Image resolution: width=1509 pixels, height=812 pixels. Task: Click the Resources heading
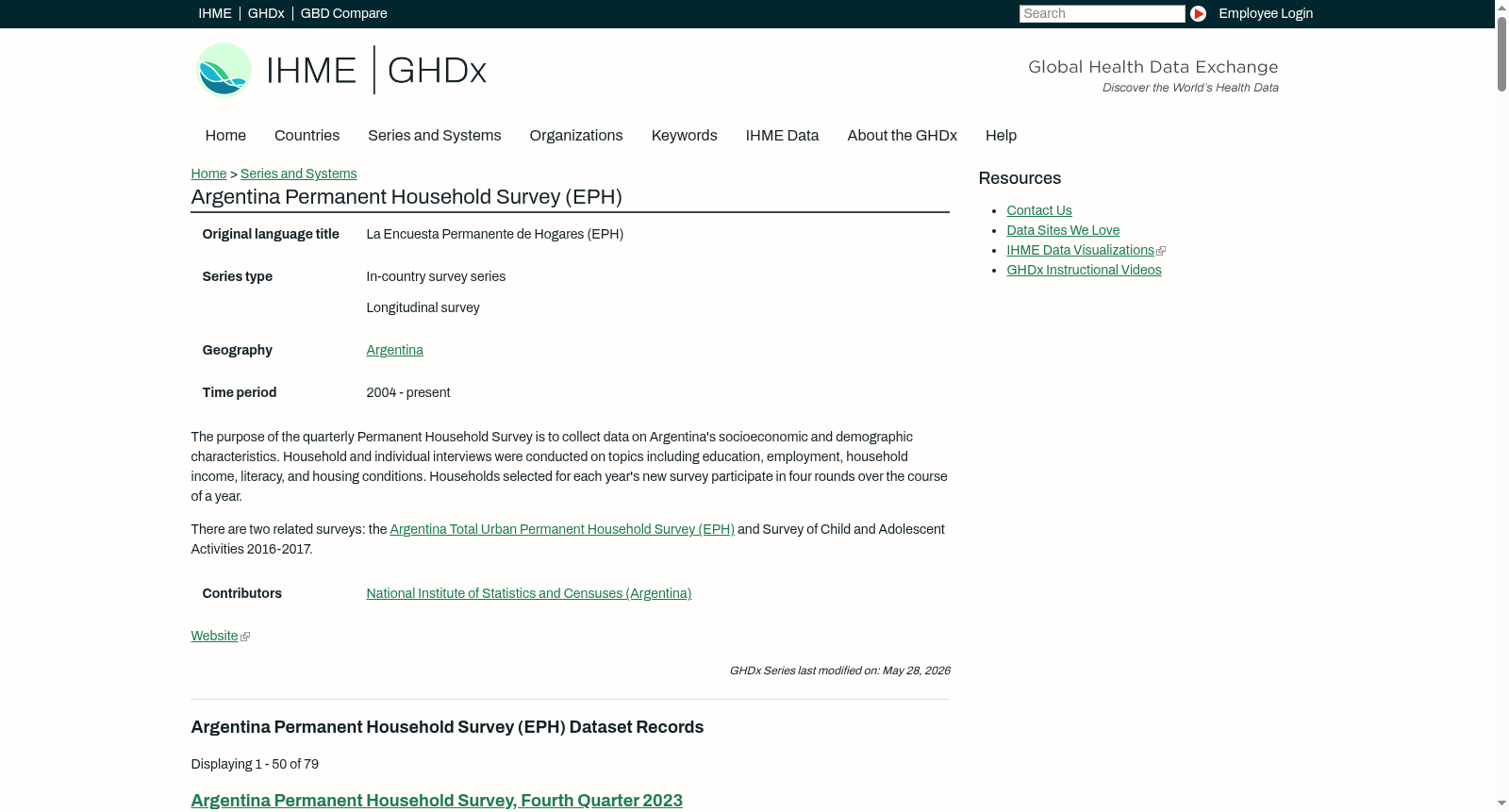pyautogui.click(x=1020, y=178)
